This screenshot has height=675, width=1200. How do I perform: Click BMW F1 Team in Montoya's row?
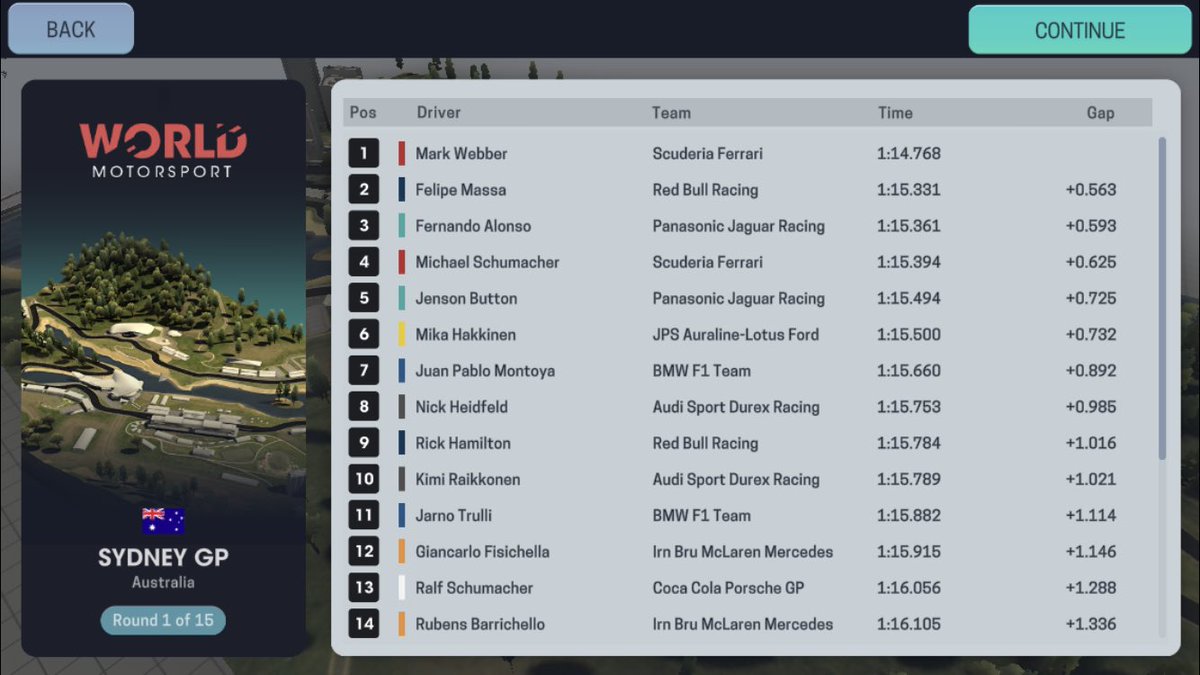701,370
